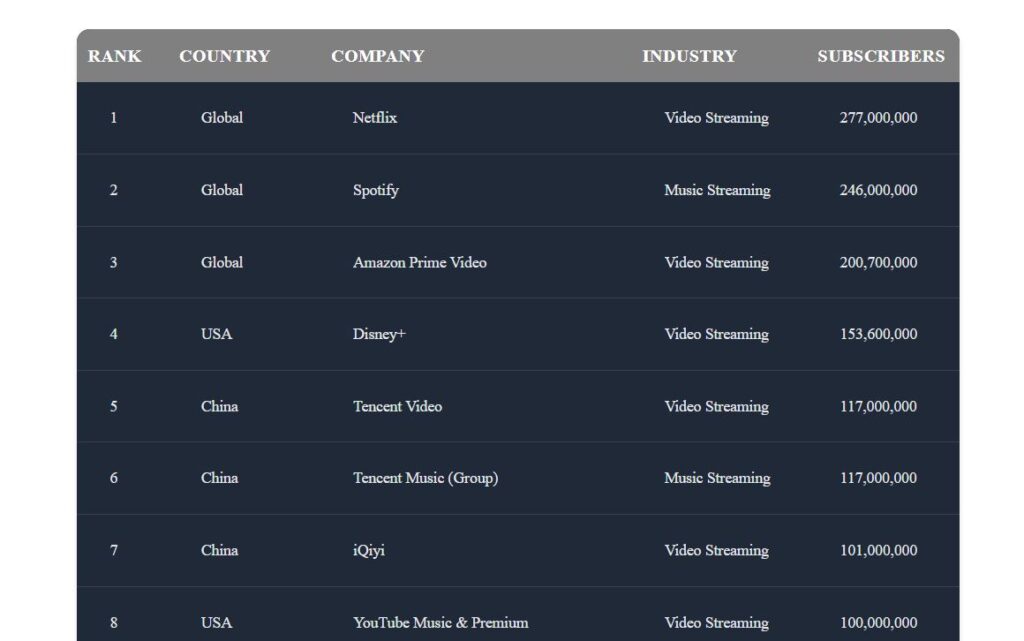Click the Amazon Prime Video row
Viewport: 1024px width, 641px height.
(x=420, y=262)
